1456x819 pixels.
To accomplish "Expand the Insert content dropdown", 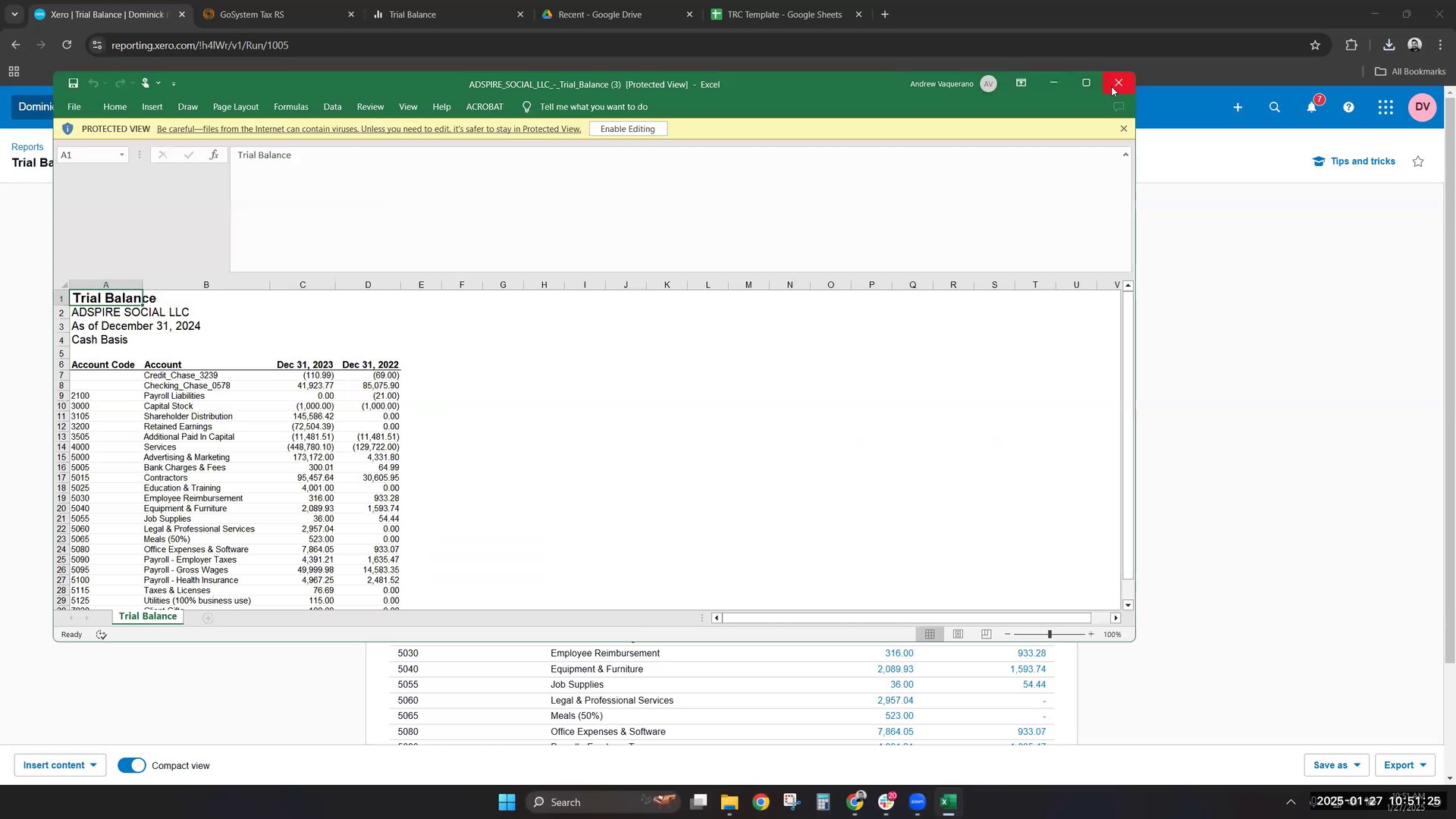I will click(60, 765).
